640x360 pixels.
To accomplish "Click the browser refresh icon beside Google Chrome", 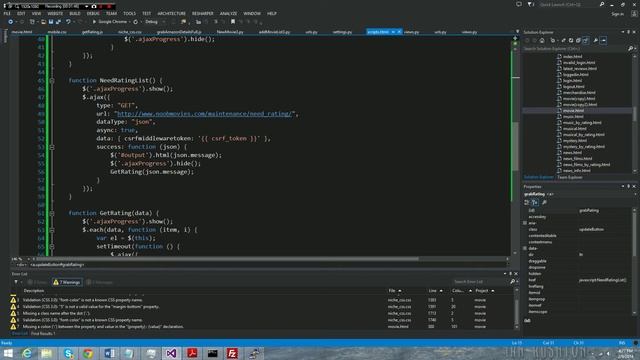I will click(136, 22).
